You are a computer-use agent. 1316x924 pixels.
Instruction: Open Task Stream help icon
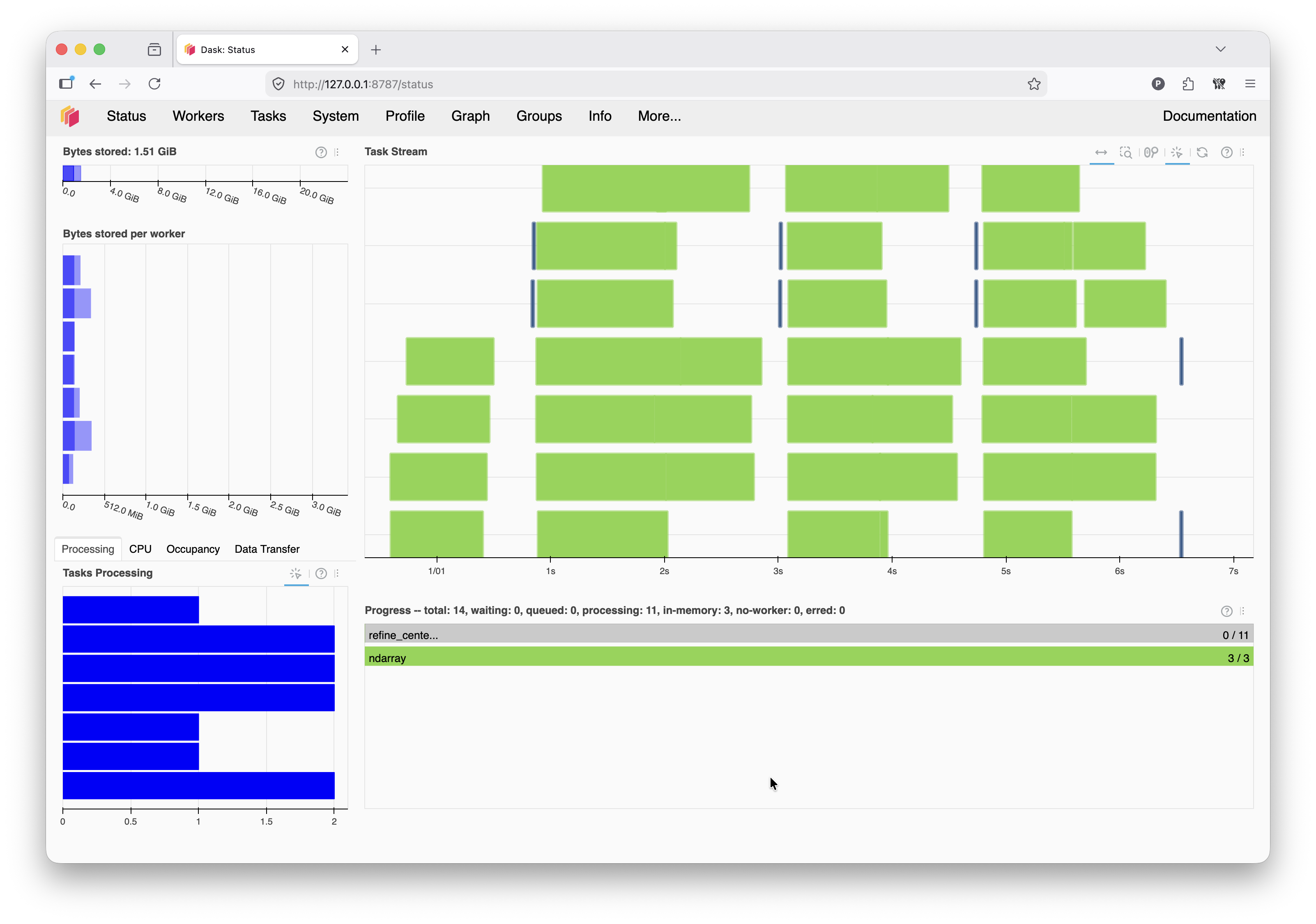tap(1226, 152)
